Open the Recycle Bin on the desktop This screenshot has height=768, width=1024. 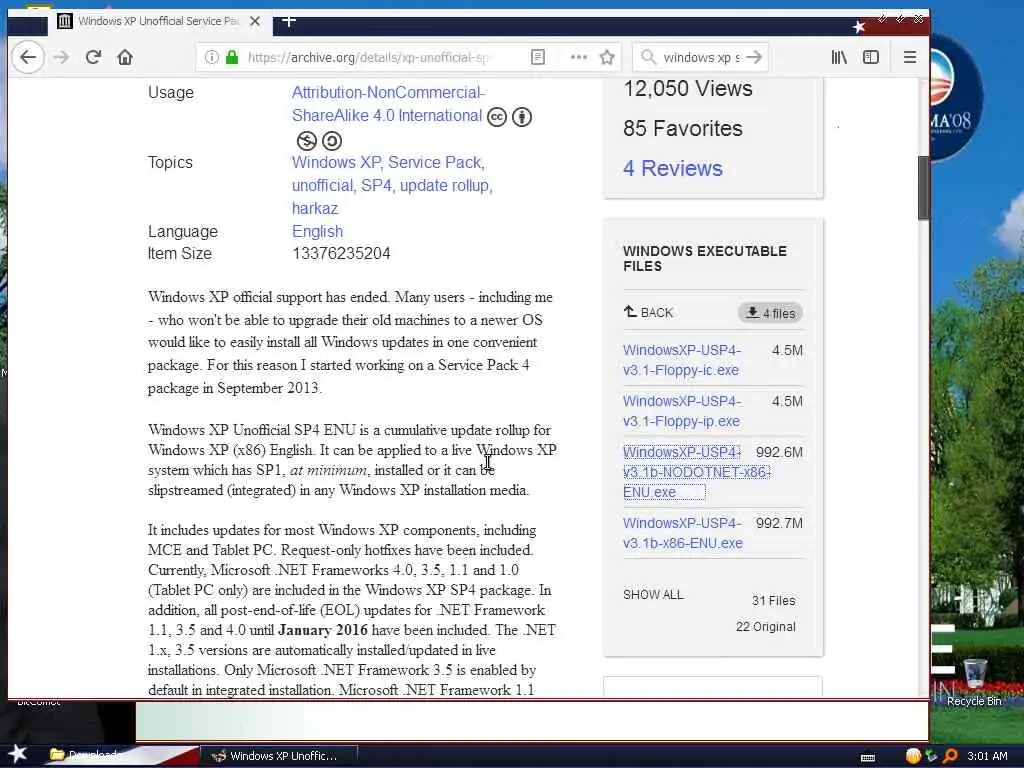point(974,682)
